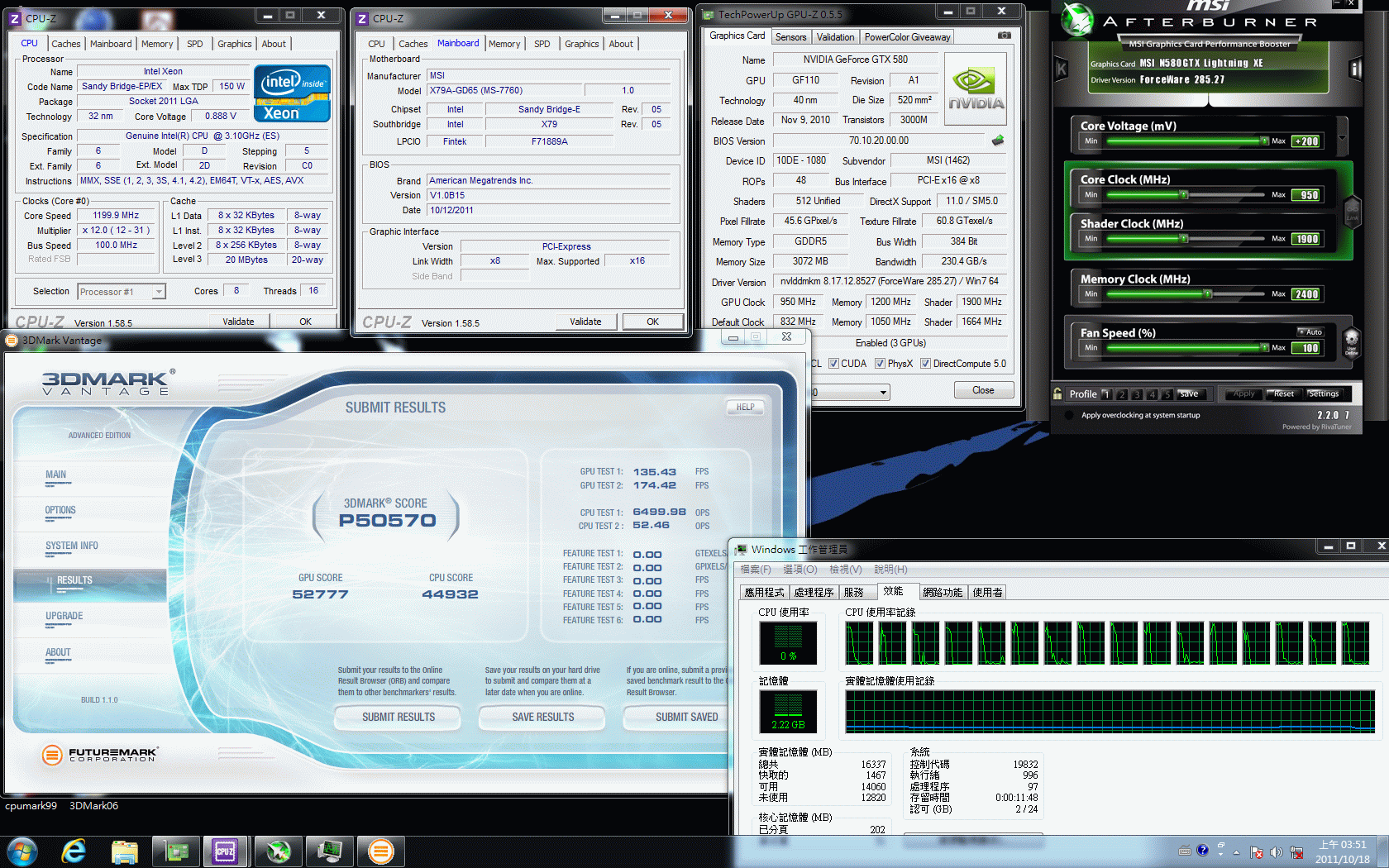Click the SUBMIT RESULTS button
This screenshot has height=868, width=1389.
[398, 717]
